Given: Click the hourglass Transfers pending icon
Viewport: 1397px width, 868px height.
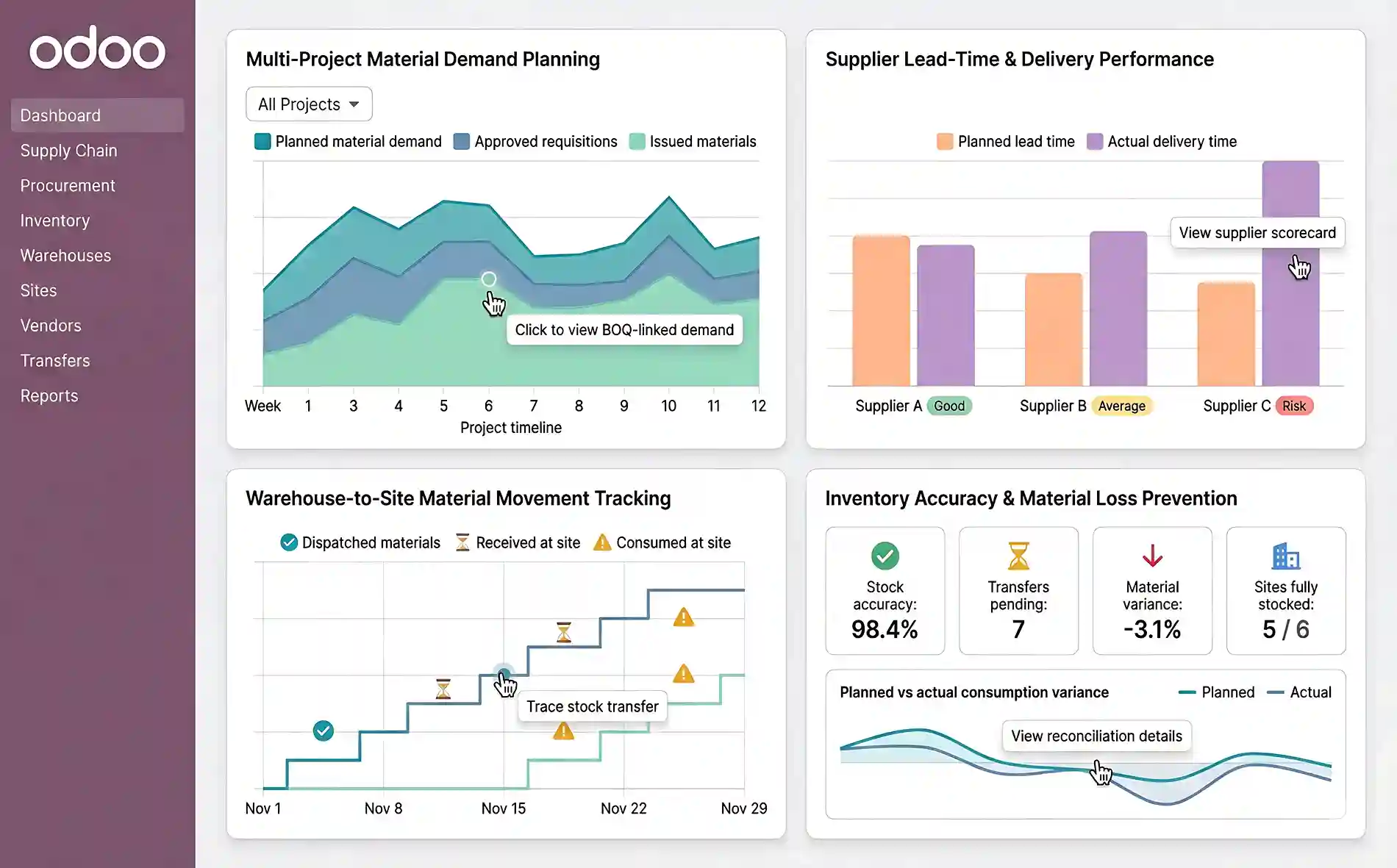Looking at the screenshot, I should (x=1018, y=556).
